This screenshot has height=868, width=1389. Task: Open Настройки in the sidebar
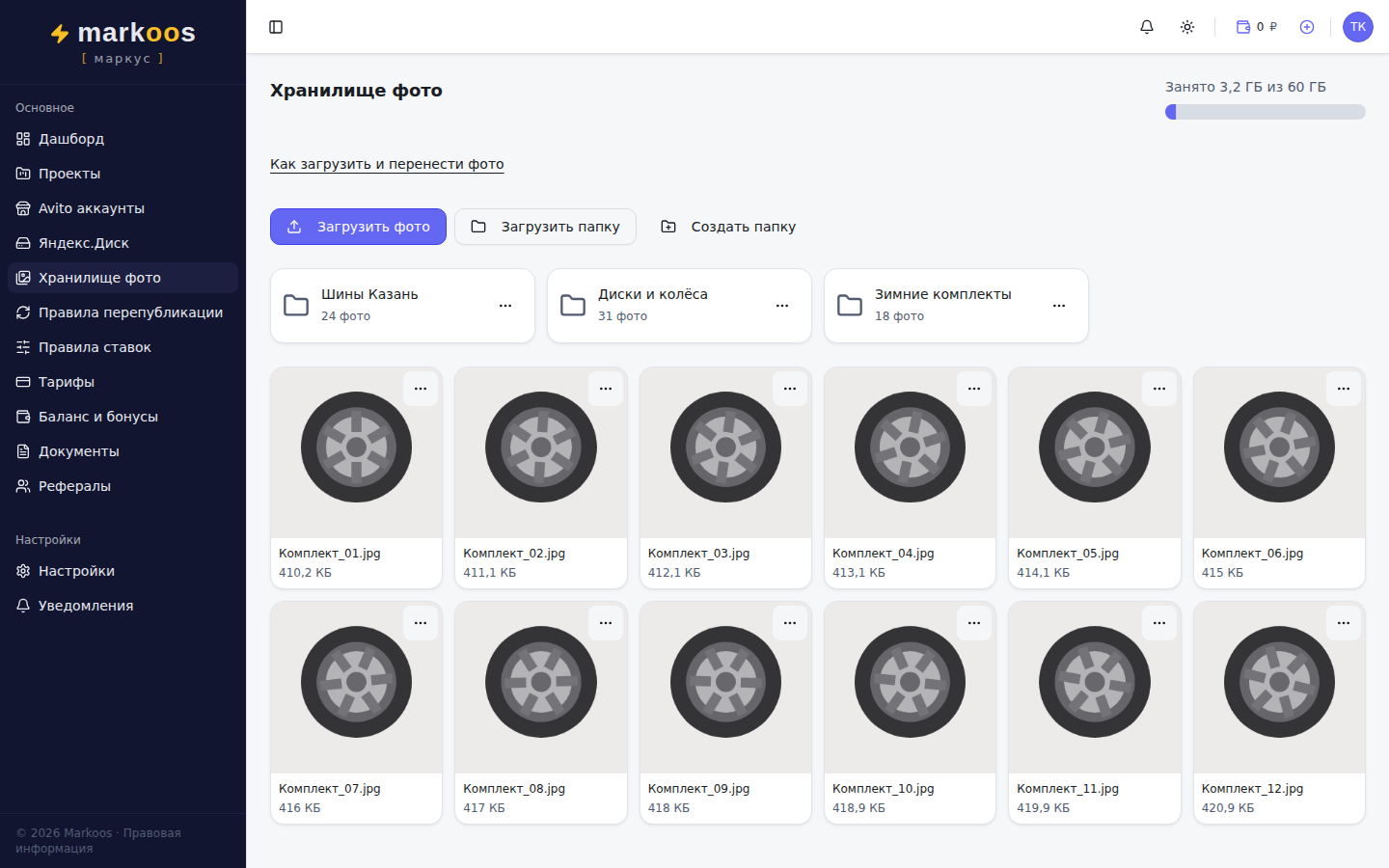tap(123, 571)
